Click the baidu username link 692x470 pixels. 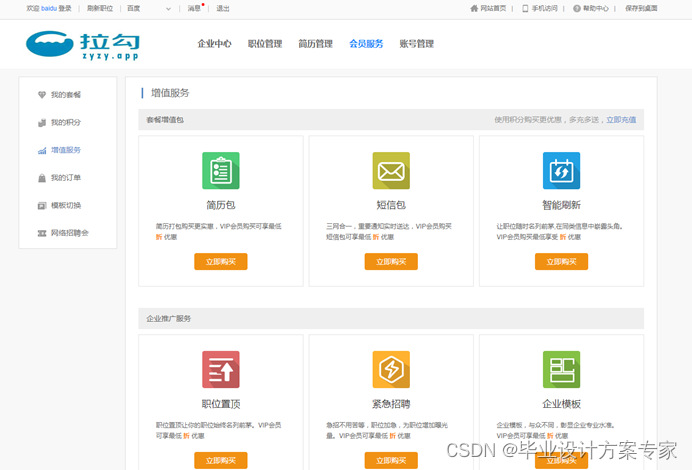[x=49, y=8]
